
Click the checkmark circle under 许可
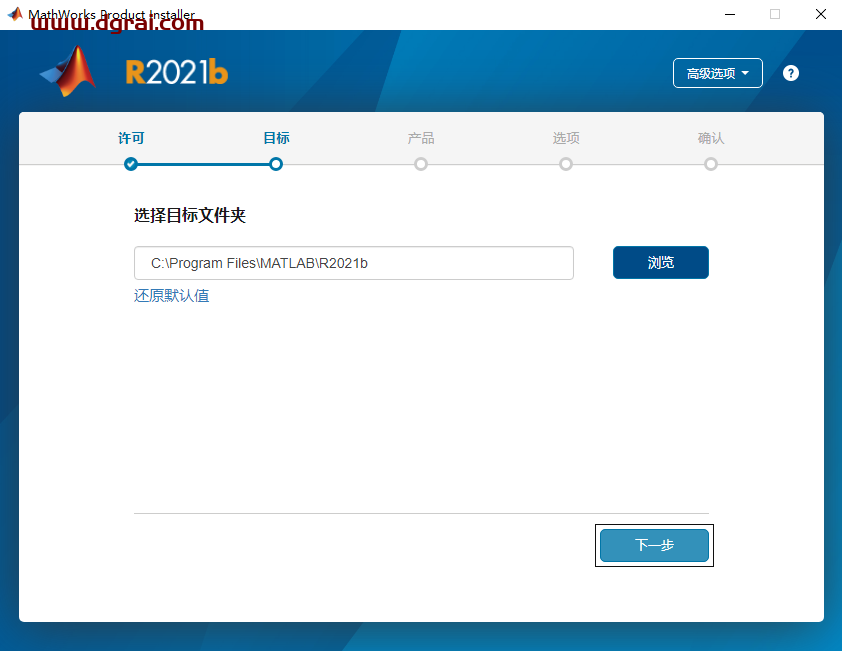pyautogui.click(x=131, y=164)
